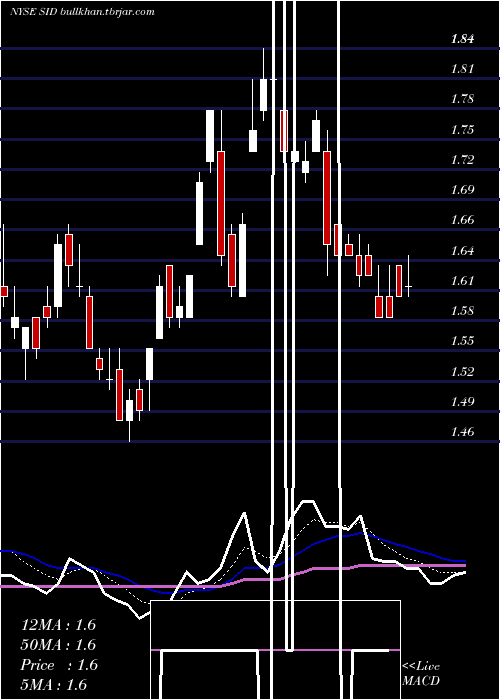The width and height of the screenshot is (500, 700).
Task: Select the 1.52 price axis label
Action: pyautogui.click(x=462, y=372)
